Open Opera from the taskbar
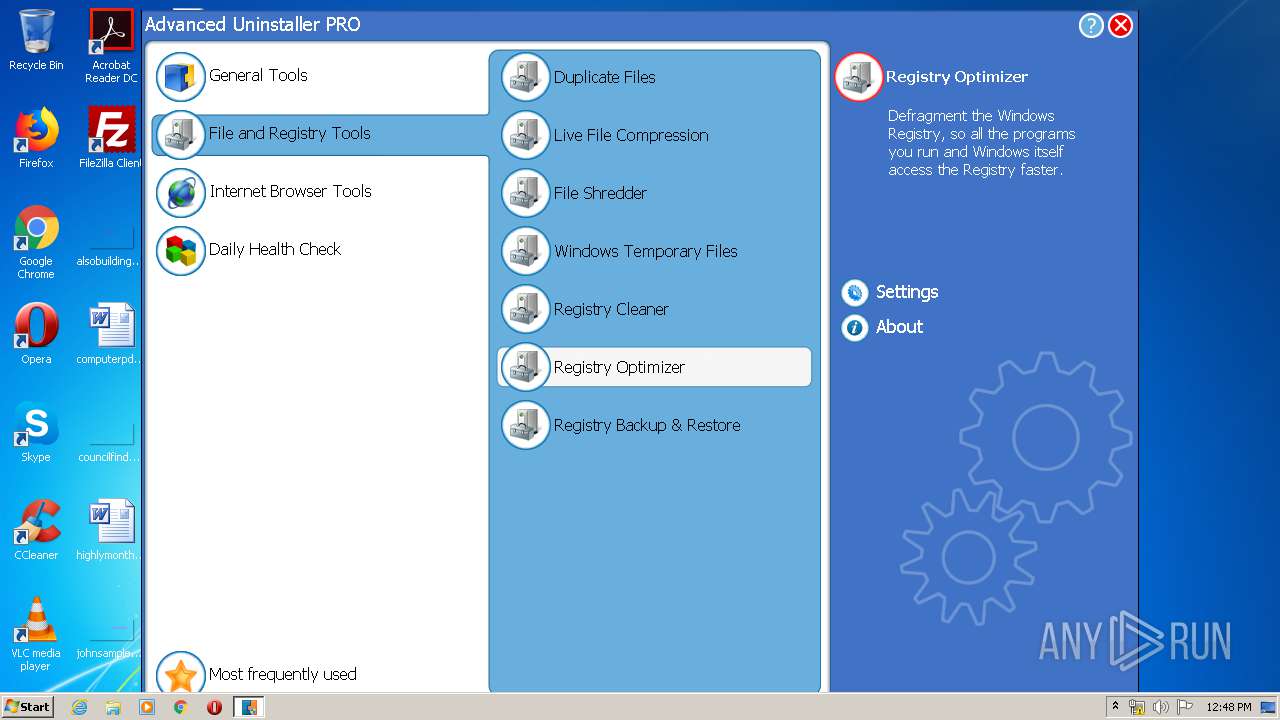Screen dimensions: 1280x720 tap(214, 707)
